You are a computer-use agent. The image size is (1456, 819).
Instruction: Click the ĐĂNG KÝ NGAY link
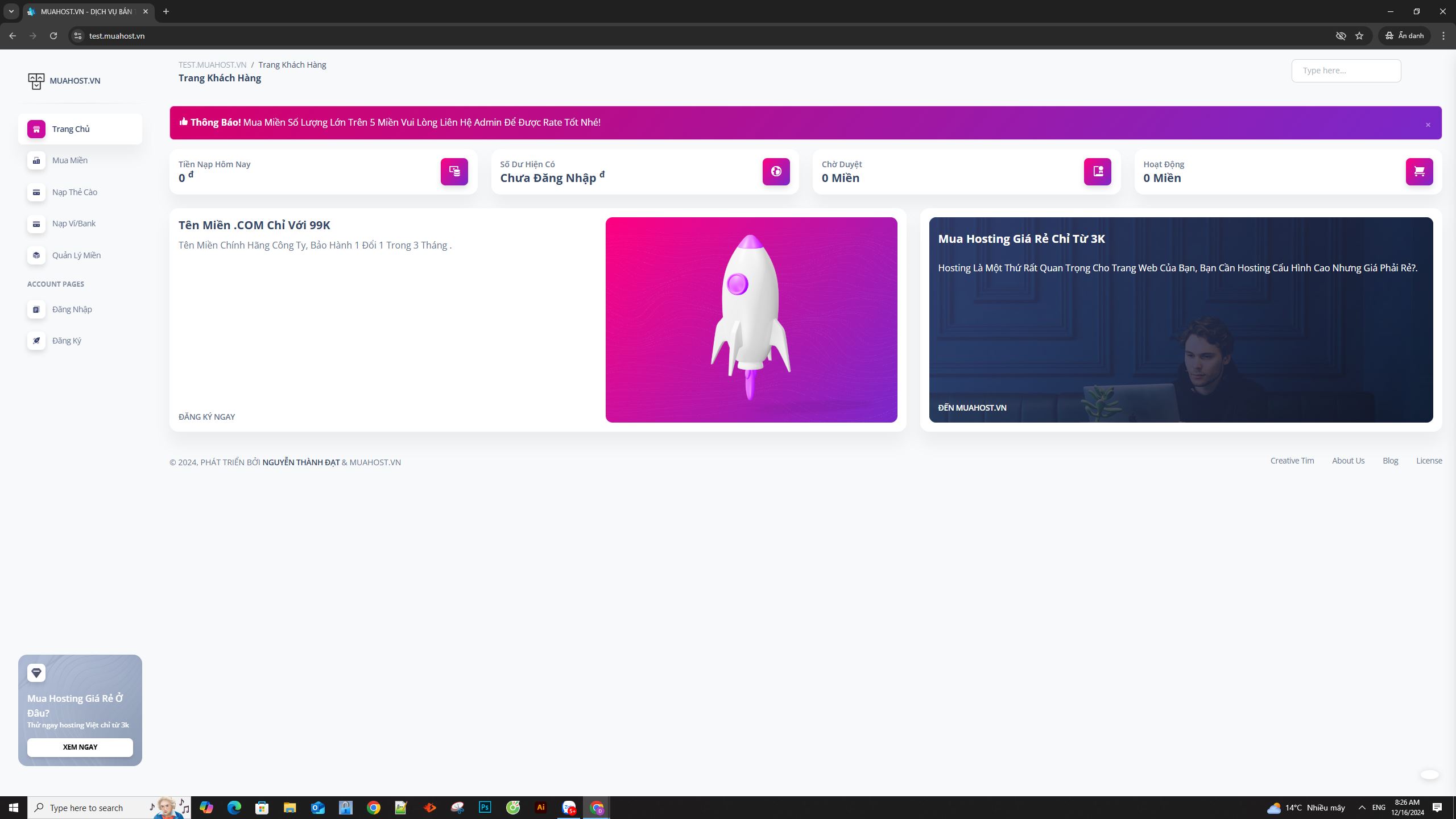point(206,417)
